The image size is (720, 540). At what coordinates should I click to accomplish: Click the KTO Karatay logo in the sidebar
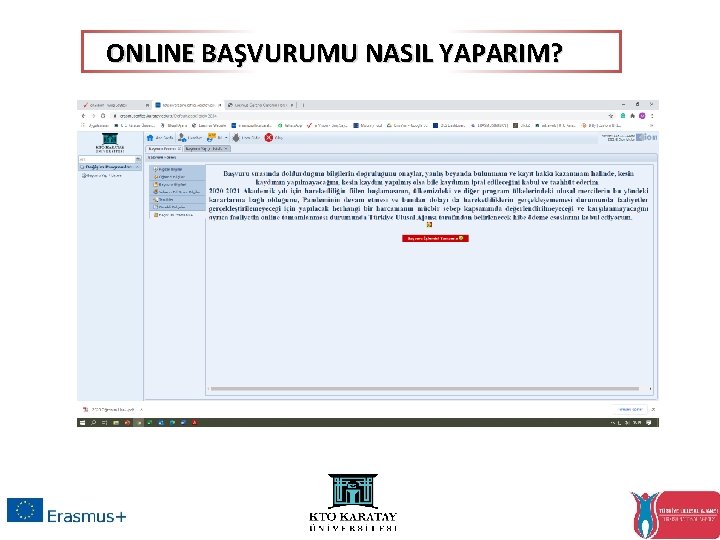110,143
